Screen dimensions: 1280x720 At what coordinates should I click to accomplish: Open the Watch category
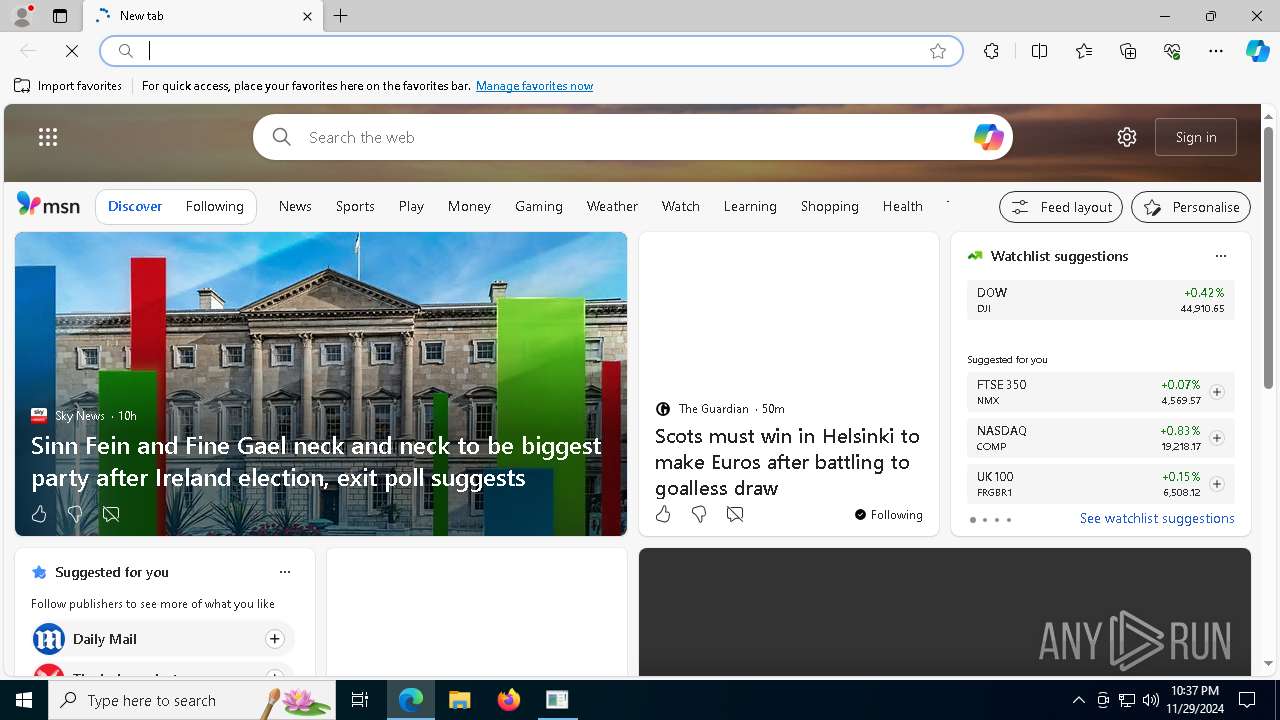tap(680, 206)
